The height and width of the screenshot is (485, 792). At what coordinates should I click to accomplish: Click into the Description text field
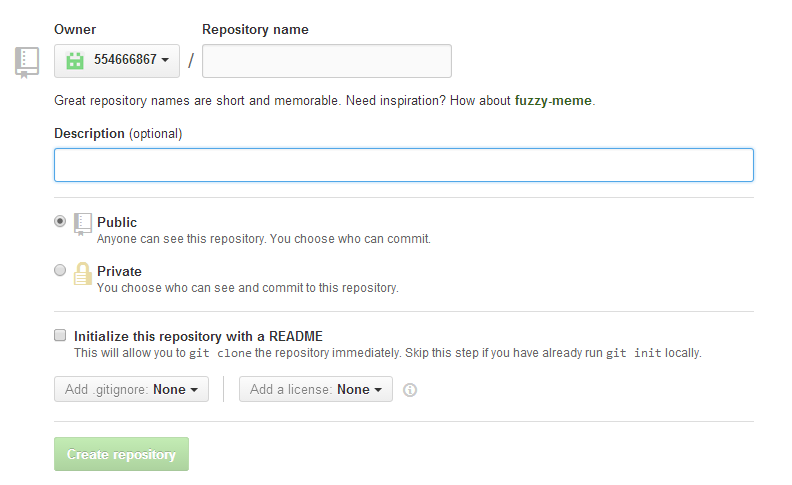[403, 165]
